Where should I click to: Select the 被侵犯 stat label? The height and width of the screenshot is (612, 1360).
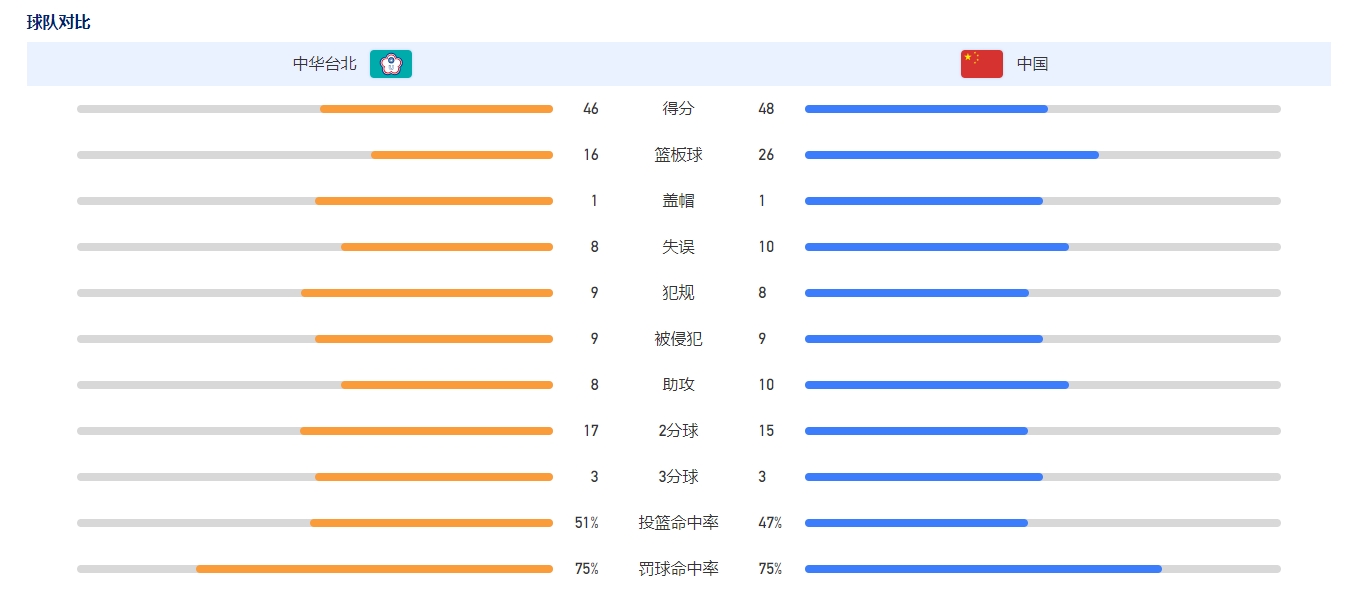[x=678, y=339]
